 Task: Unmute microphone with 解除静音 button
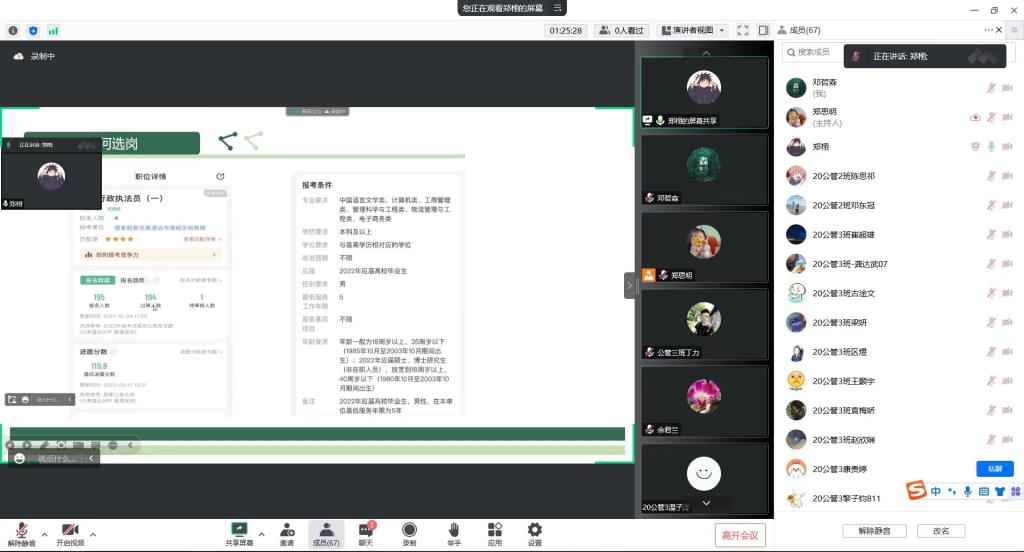[22, 534]
